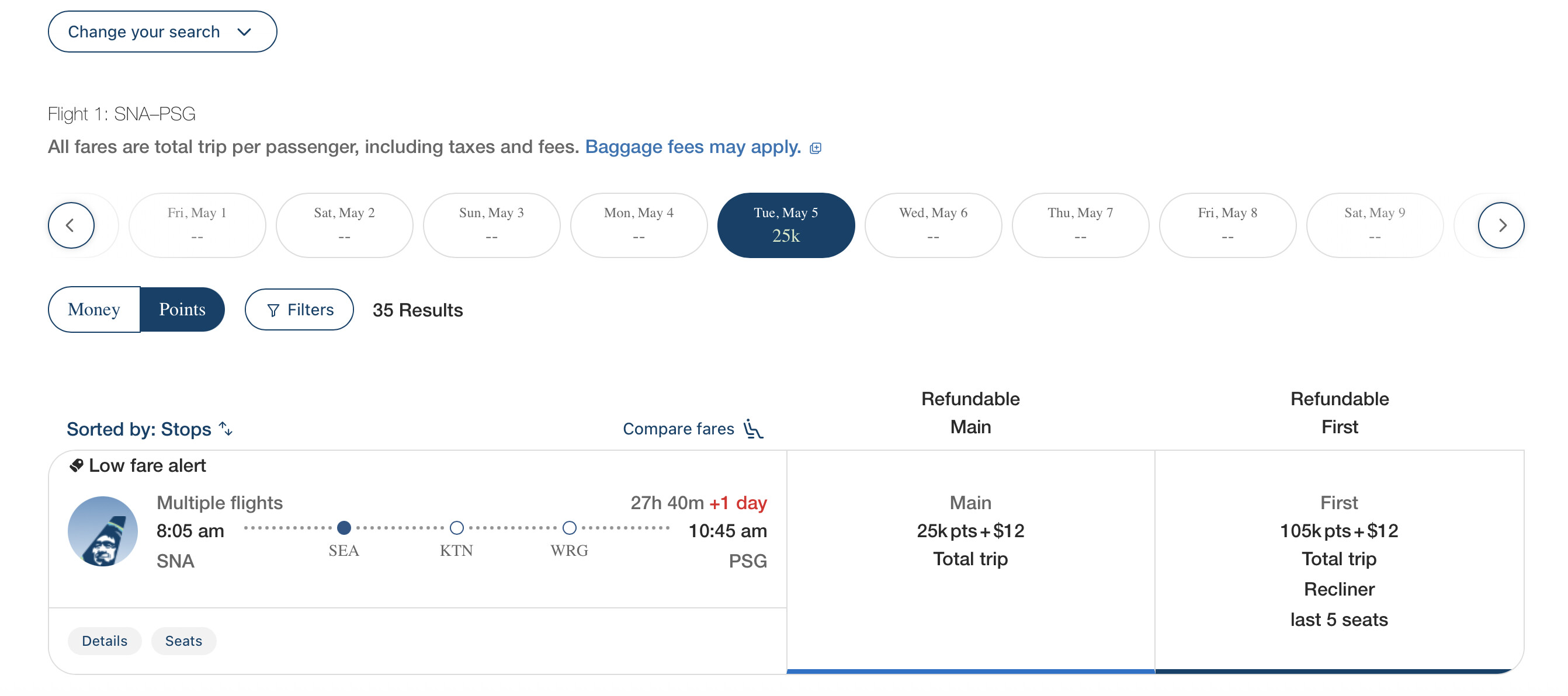
Task: Click the Alaska Airlines tail logo
Action: point(102,531)
